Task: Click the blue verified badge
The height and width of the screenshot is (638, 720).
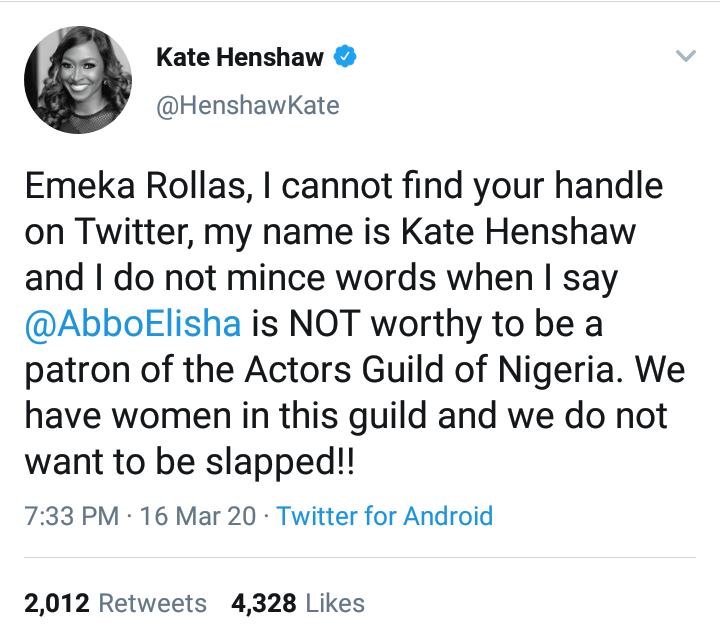Action: point(345,57)
